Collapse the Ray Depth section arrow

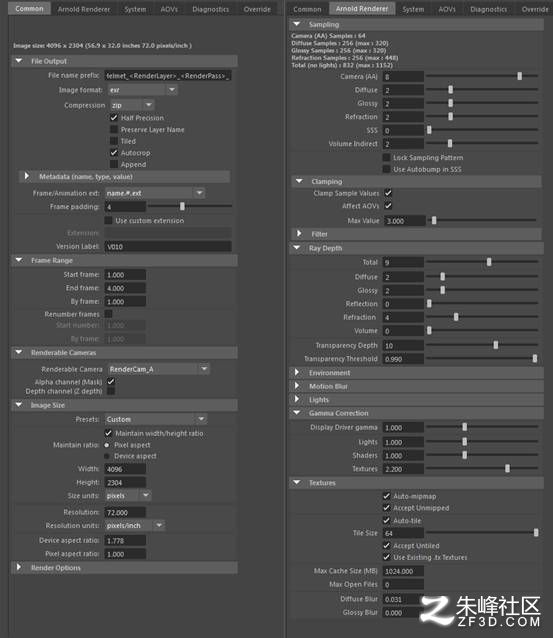[x=297, y=247]
